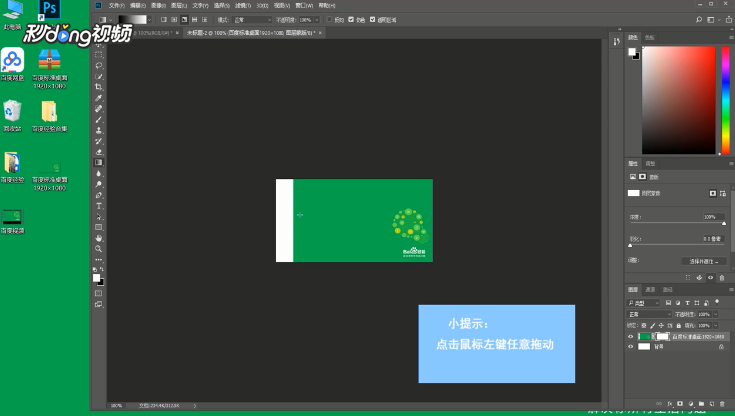Select the Horizontal Type tool
The height and width of the screenshot is (416, 735).
pos(98,206)
